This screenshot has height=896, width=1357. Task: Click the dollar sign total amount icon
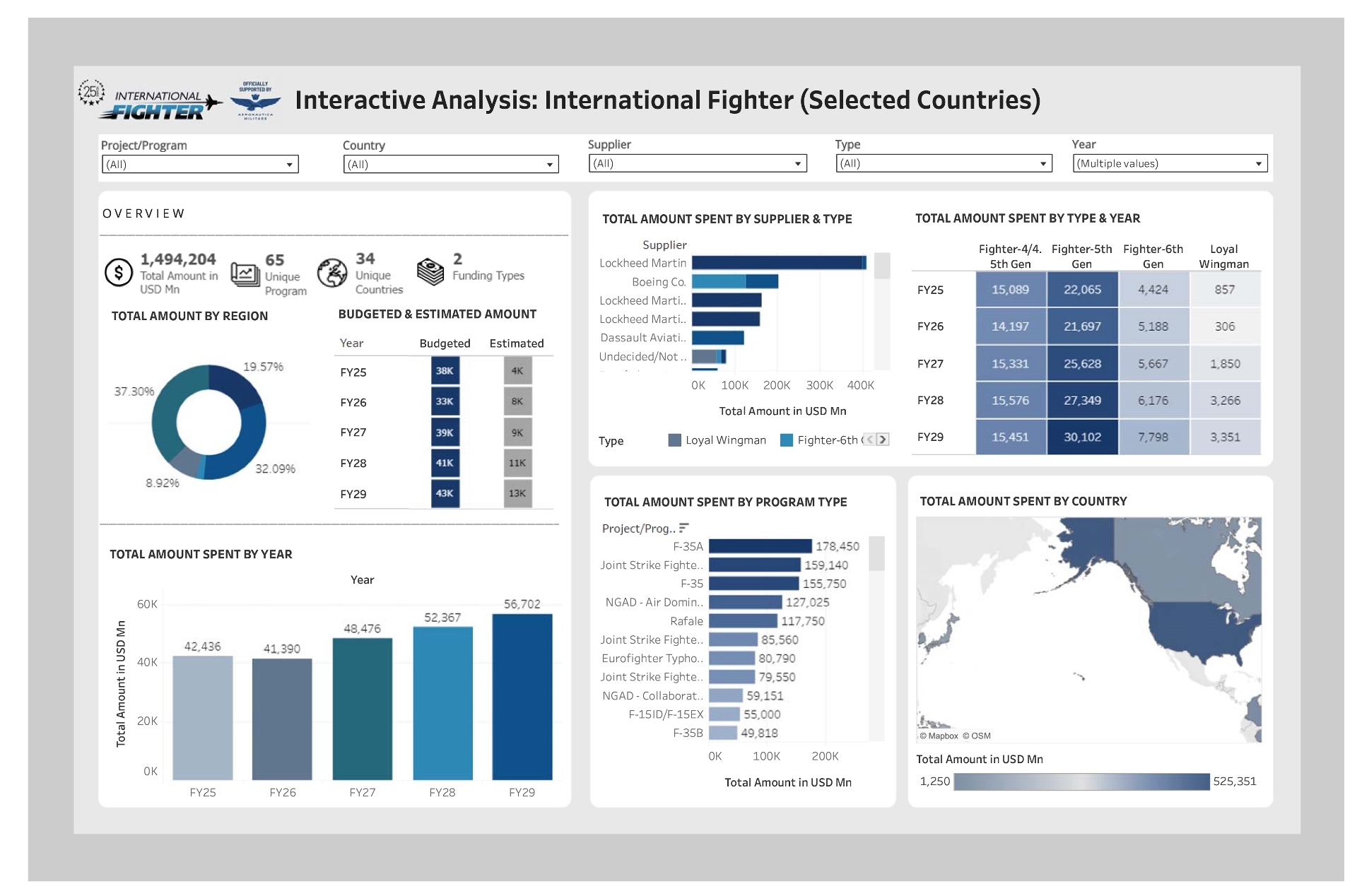[119, 272]
